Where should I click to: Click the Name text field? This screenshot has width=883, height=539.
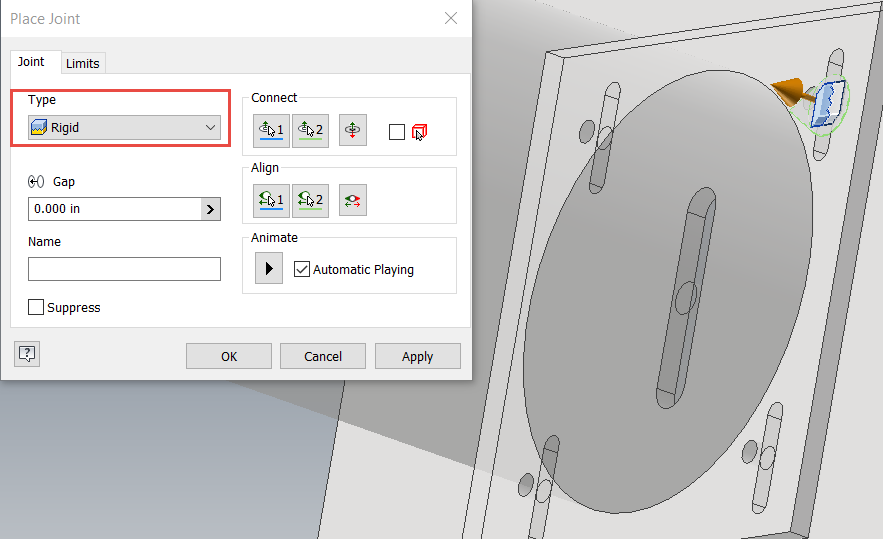click(124, 269)
